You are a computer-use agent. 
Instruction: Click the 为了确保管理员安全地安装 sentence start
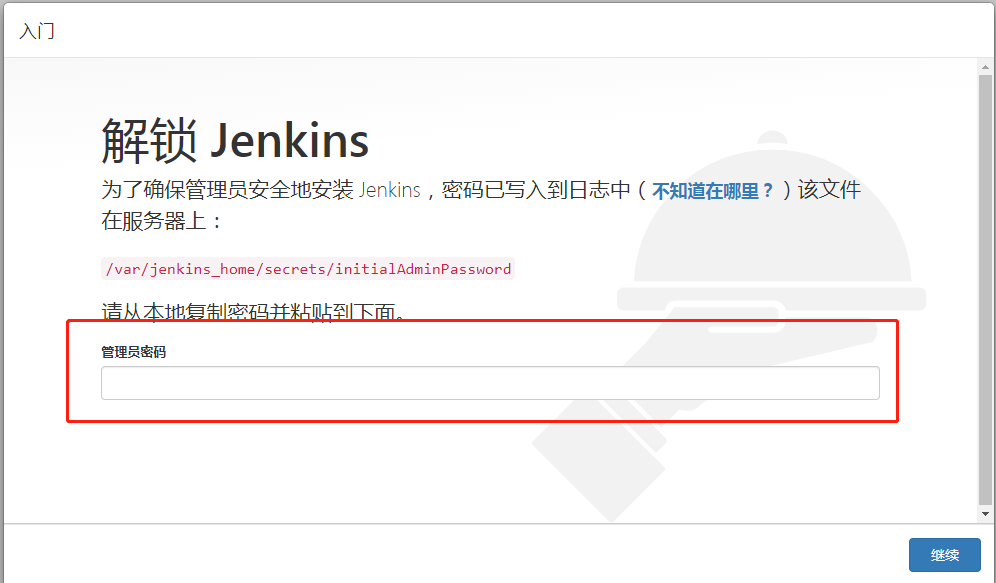[x=227, y=190]
